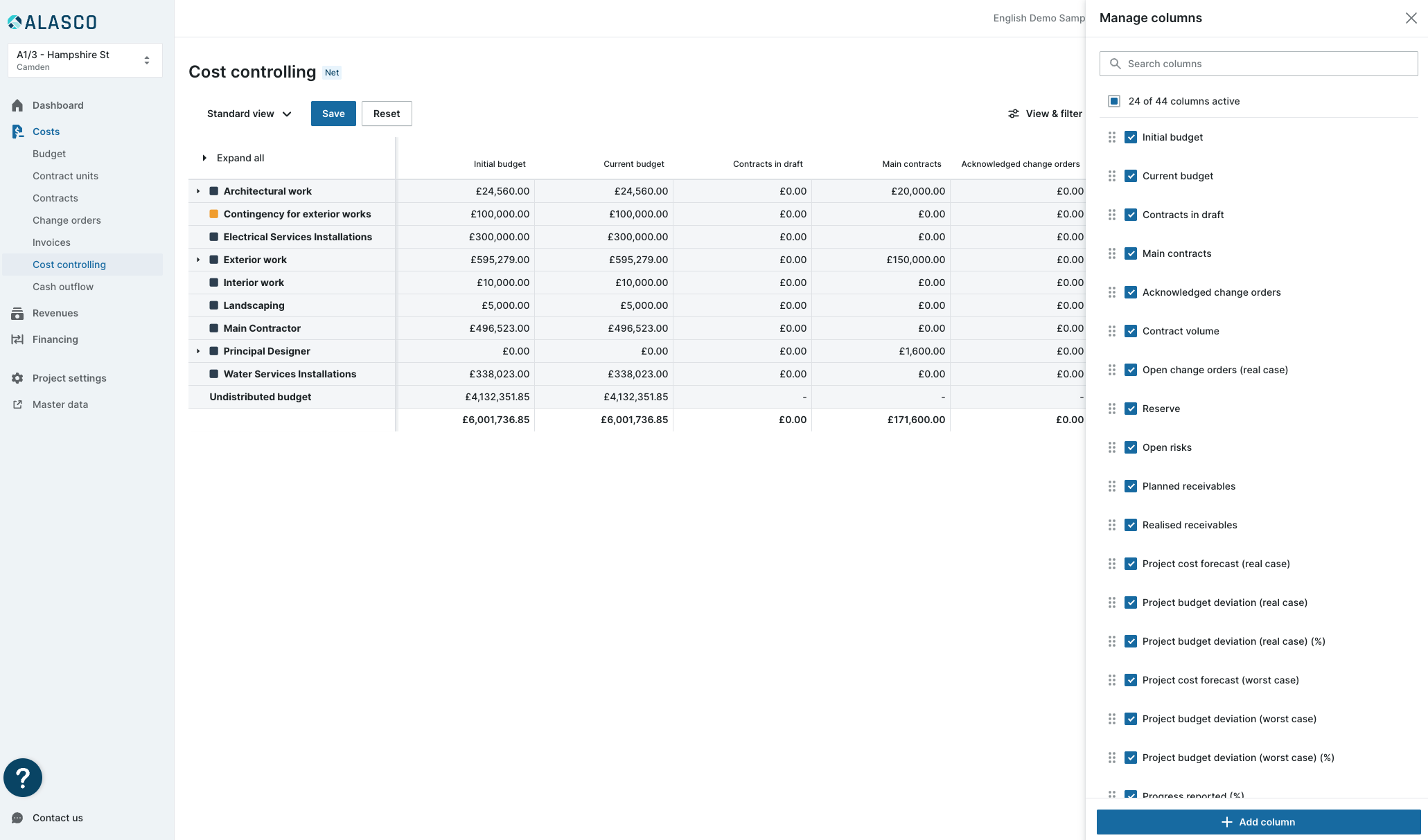Go to Change orders in sidebar
This screenshot has height=840, width=1428.
click(67, 220)
